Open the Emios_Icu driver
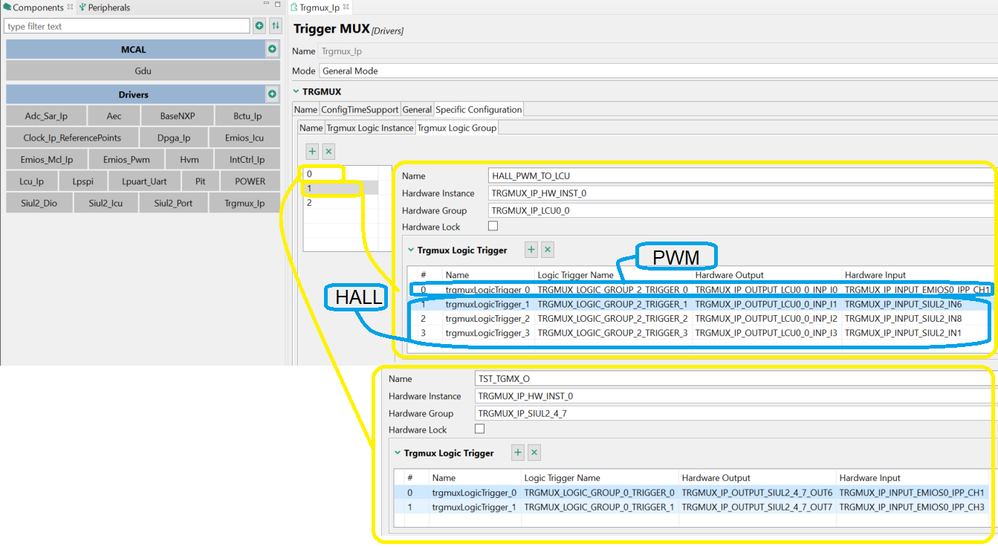This screenshot has width=998, height=547. click(x=244, y=138)
